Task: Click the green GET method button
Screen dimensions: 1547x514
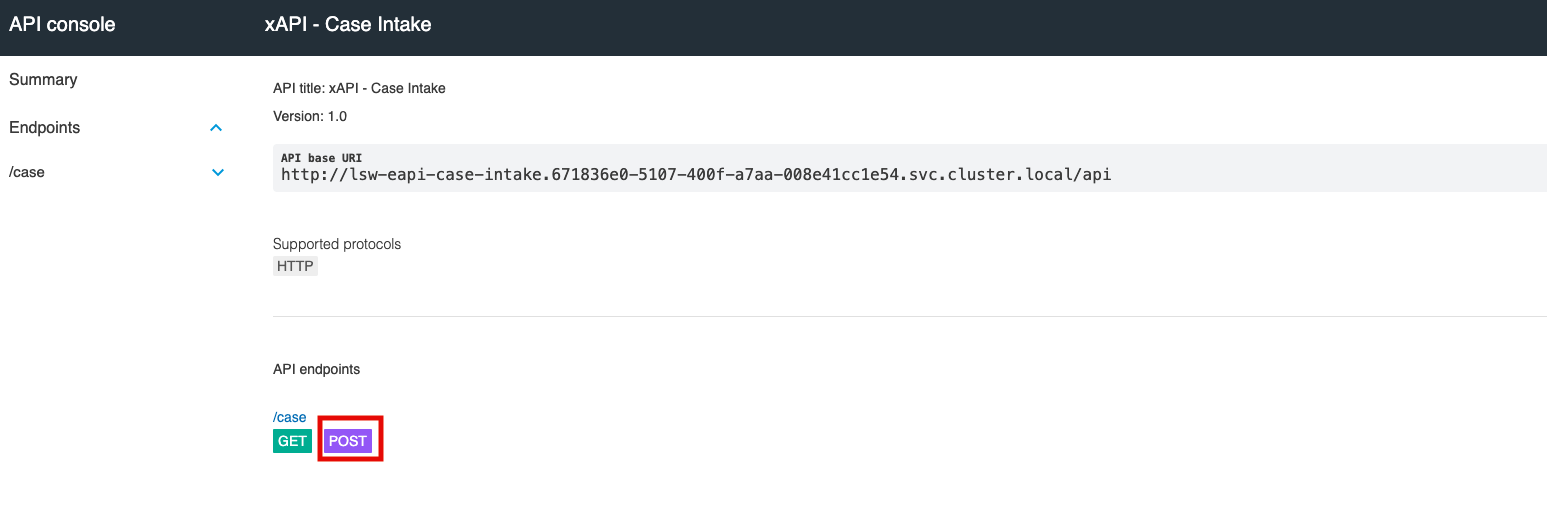Action: (x=292, y=441)
